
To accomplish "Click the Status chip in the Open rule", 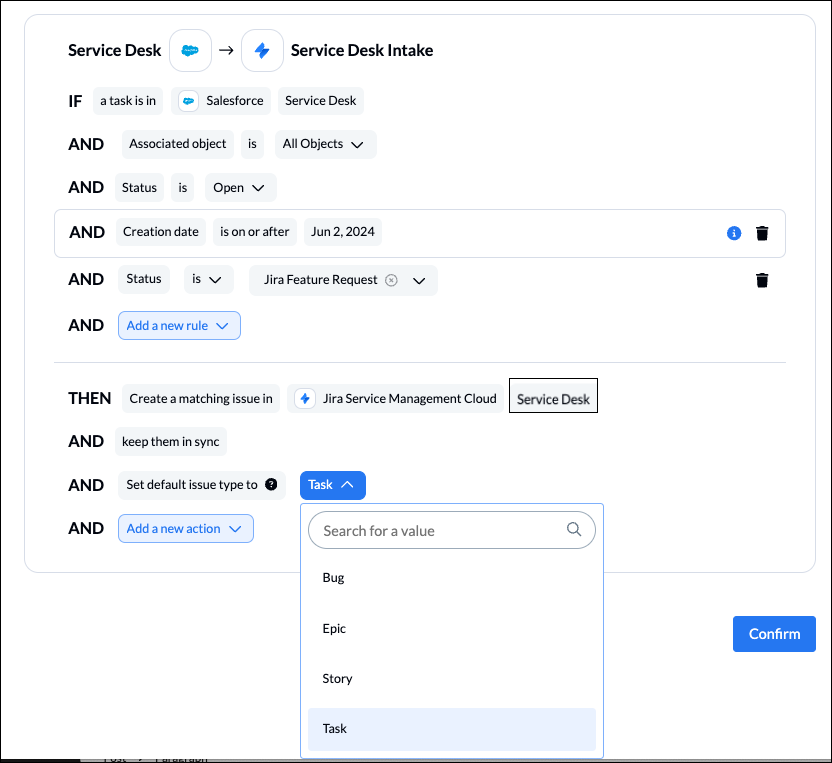I will point(140,188).
